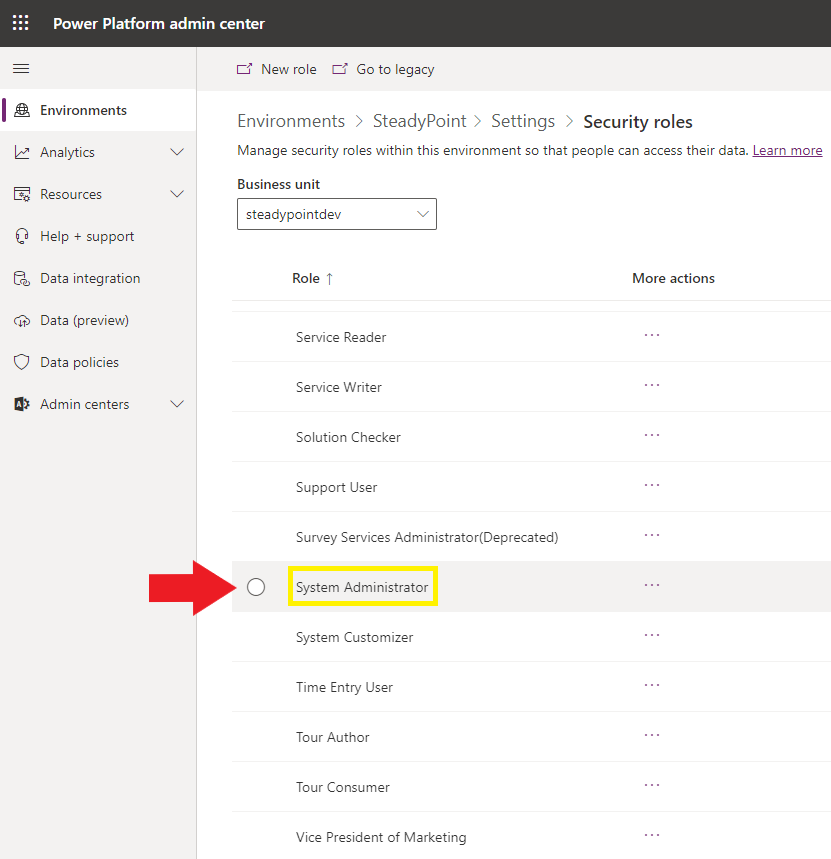Open more actions for Time Entry User
This screenshot has width=831, height=859.
click(x=652, y=685)
